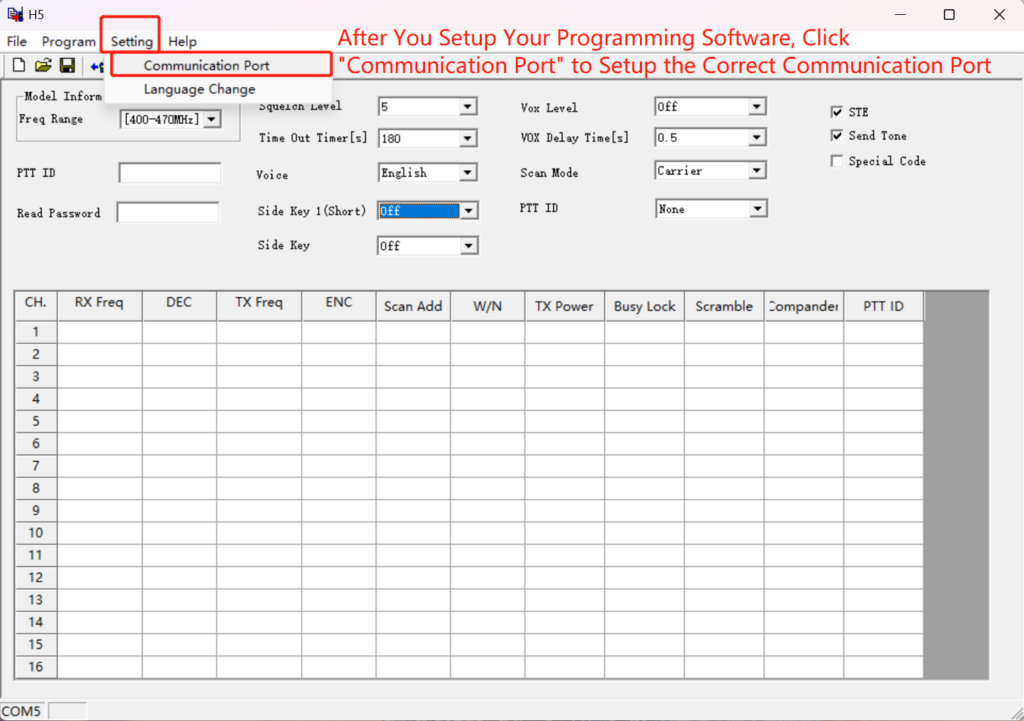Screen dimensions: 1024x721
Task: Expand the Vox Level dropdown
Action: (756, 106)
